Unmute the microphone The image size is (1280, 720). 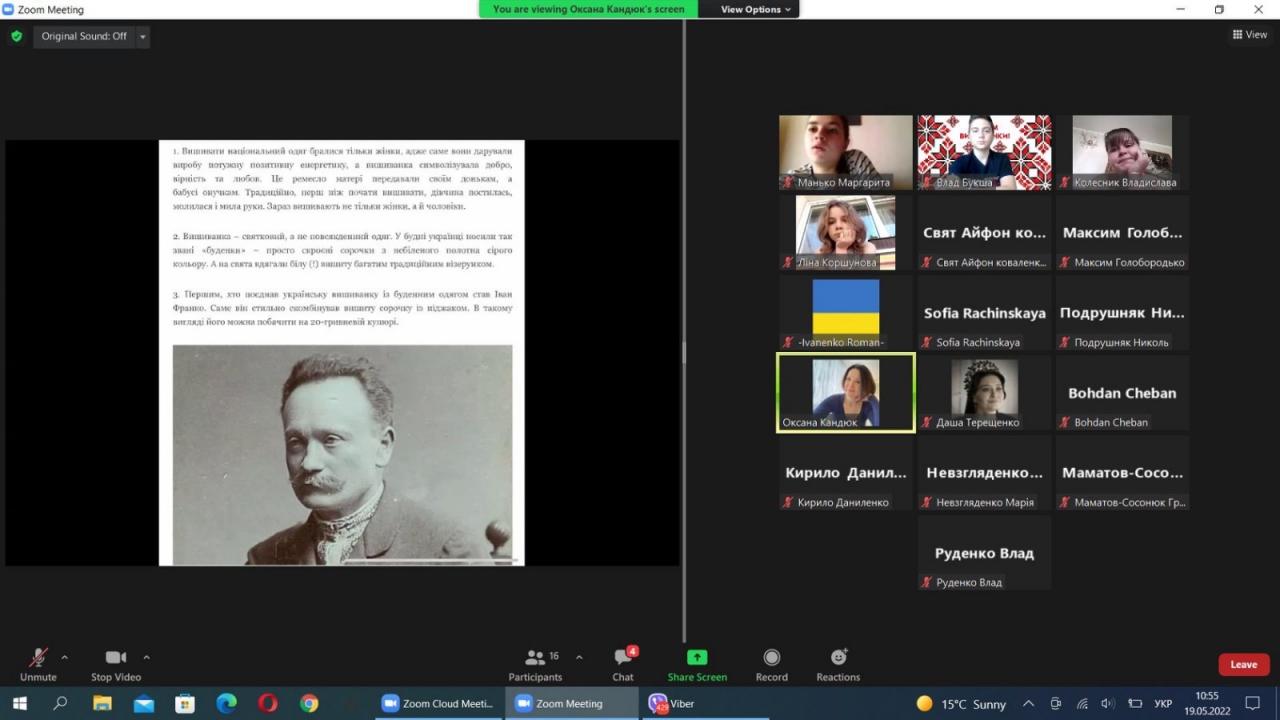pyautogui.click(x=38, y=658)
